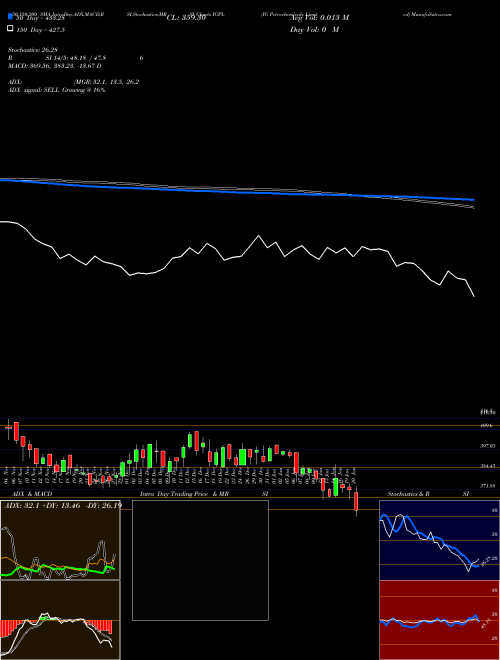
Task: Click 'ADX: 32.1 +DY: 13.46 -DY: 26.19' header
Action: click(62, 505)
